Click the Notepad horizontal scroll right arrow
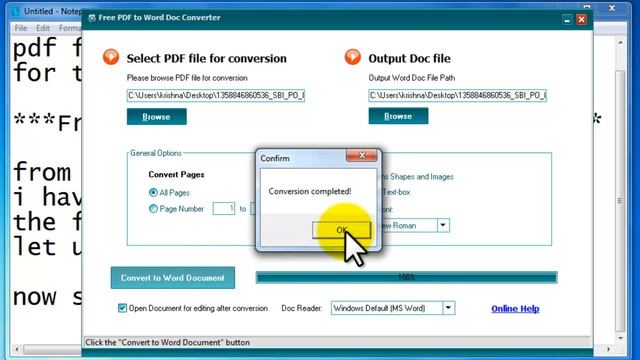 point(609,349)
